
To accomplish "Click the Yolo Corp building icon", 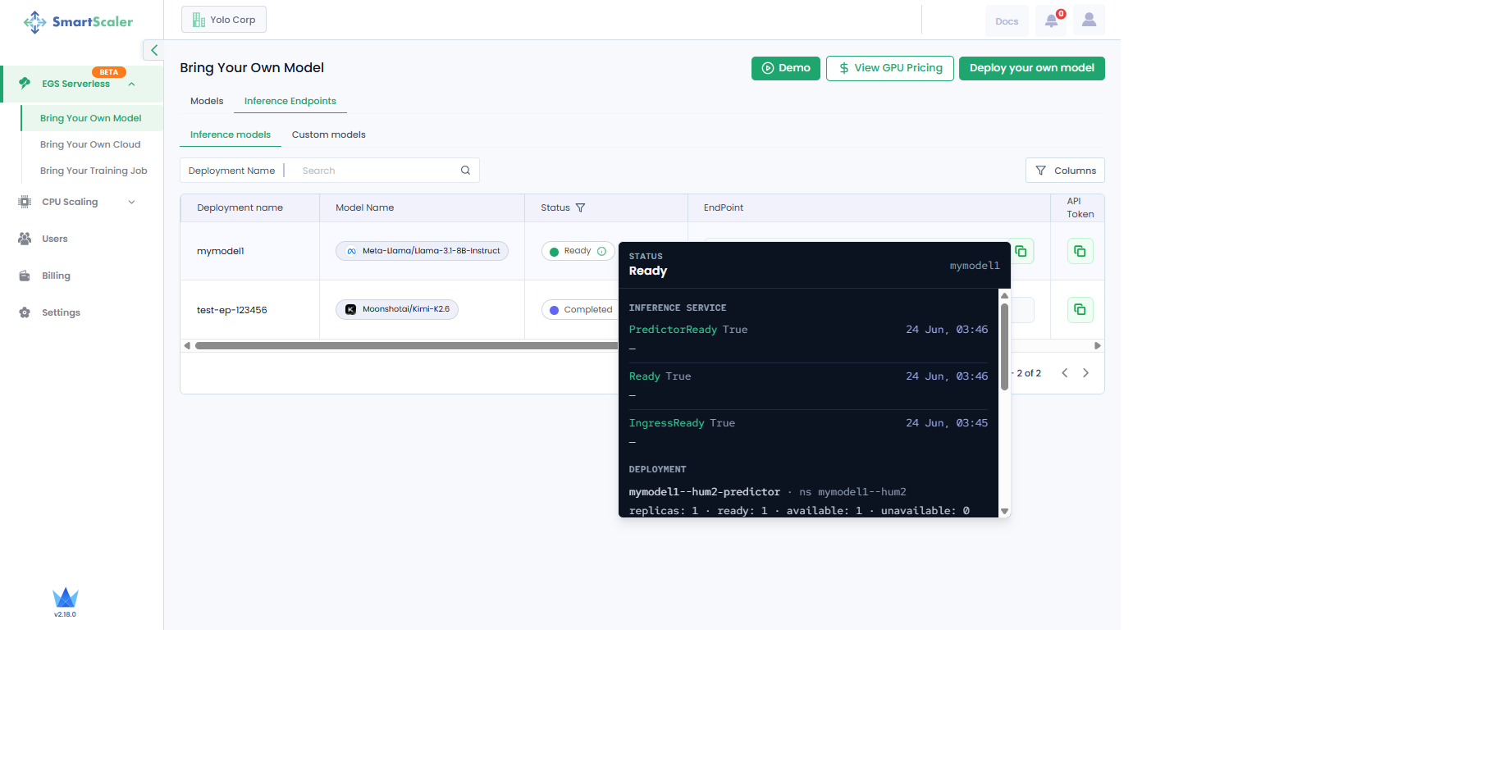I will pyautogui.click(x=199, y=20).
